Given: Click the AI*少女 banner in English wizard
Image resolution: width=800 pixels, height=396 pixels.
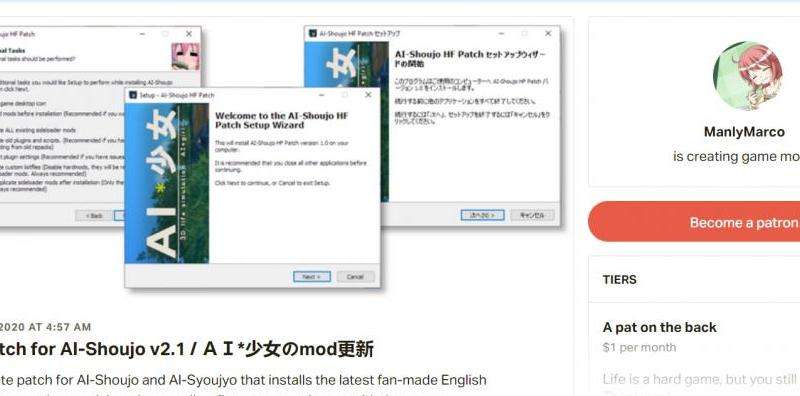Looking at the screenshot, I should coord(167,183).
